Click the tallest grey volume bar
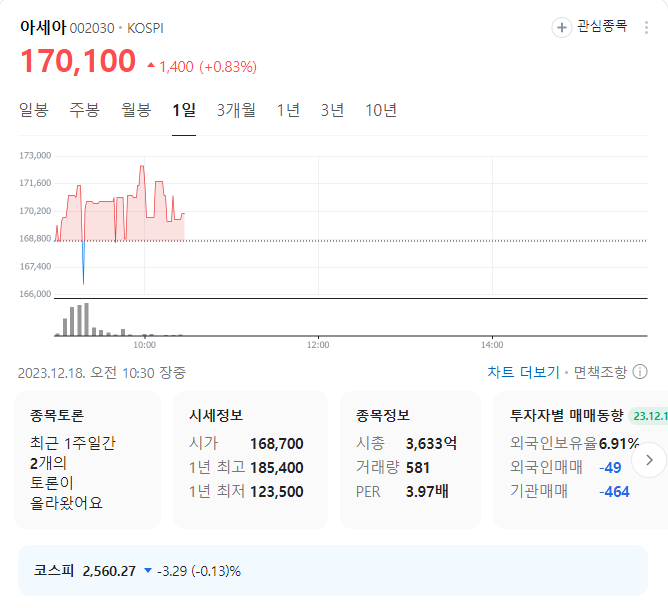The width and height of the screenshot is (668, 608). click(86, 320)
